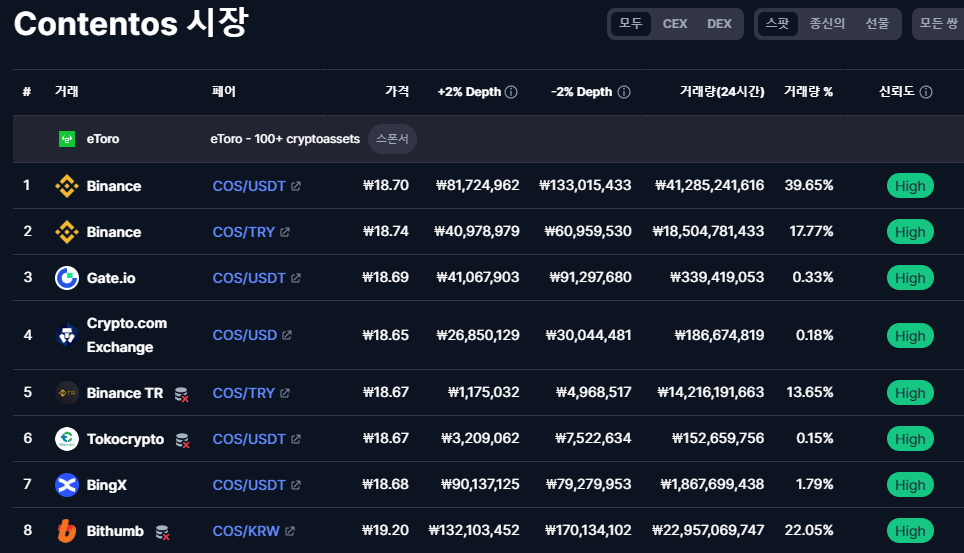This screenshot has width=964, height=553.
Task: Click the Gate.io exchange logo
Action: coord(67,278)
